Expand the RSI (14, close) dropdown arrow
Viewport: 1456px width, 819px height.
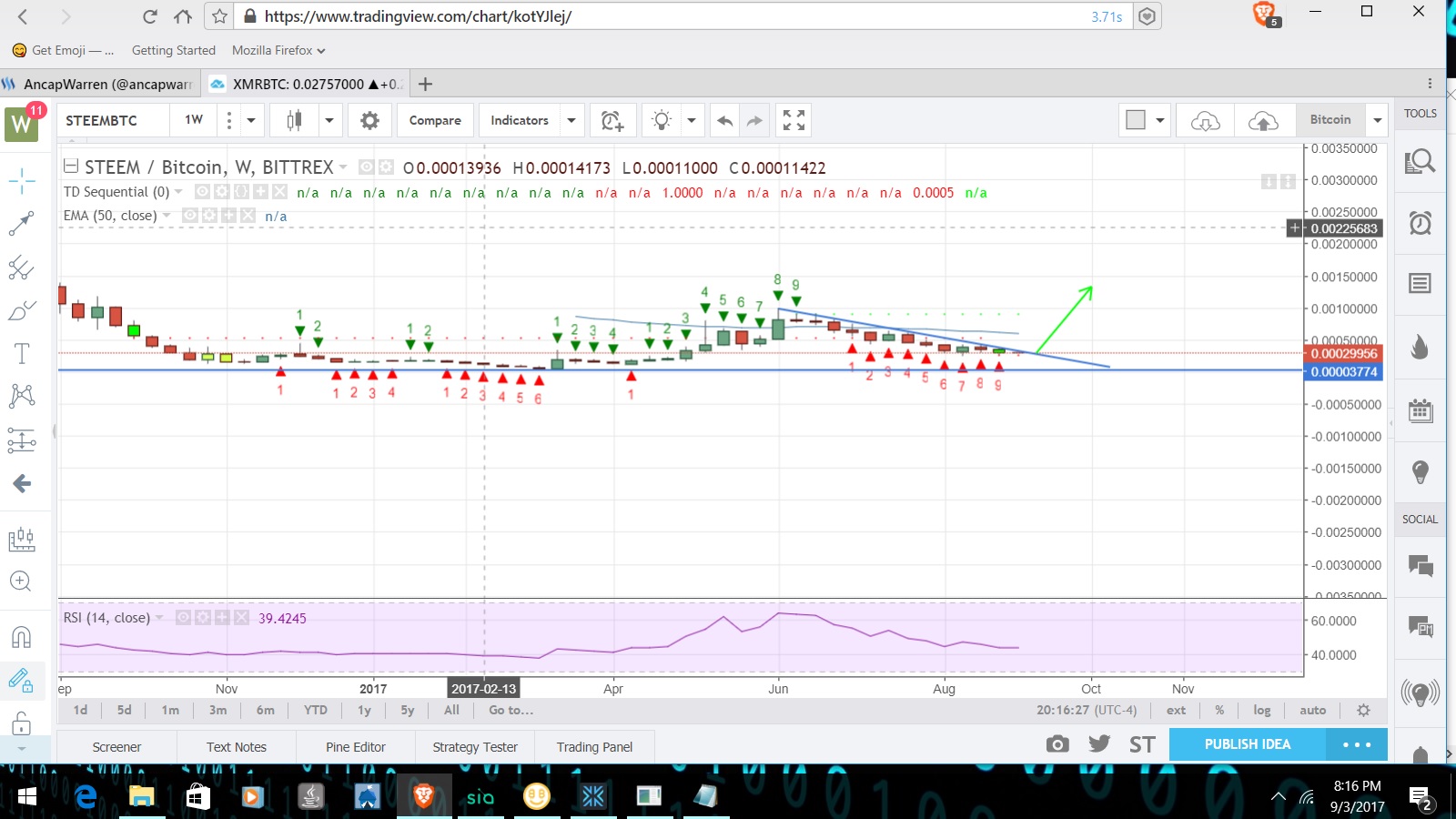coord(159,618)
